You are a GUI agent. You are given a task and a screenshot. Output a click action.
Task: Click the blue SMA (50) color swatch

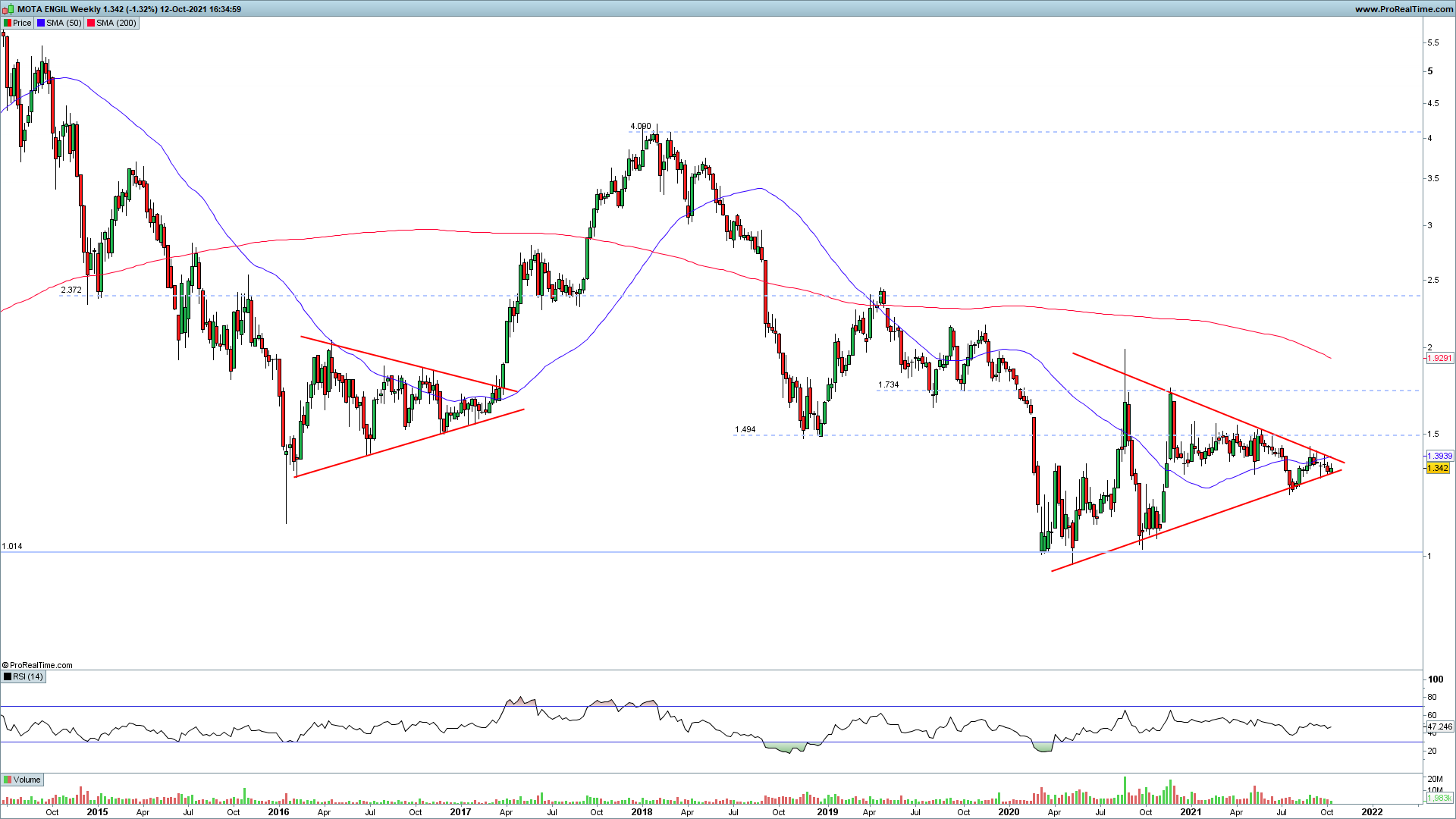[41, 23]
